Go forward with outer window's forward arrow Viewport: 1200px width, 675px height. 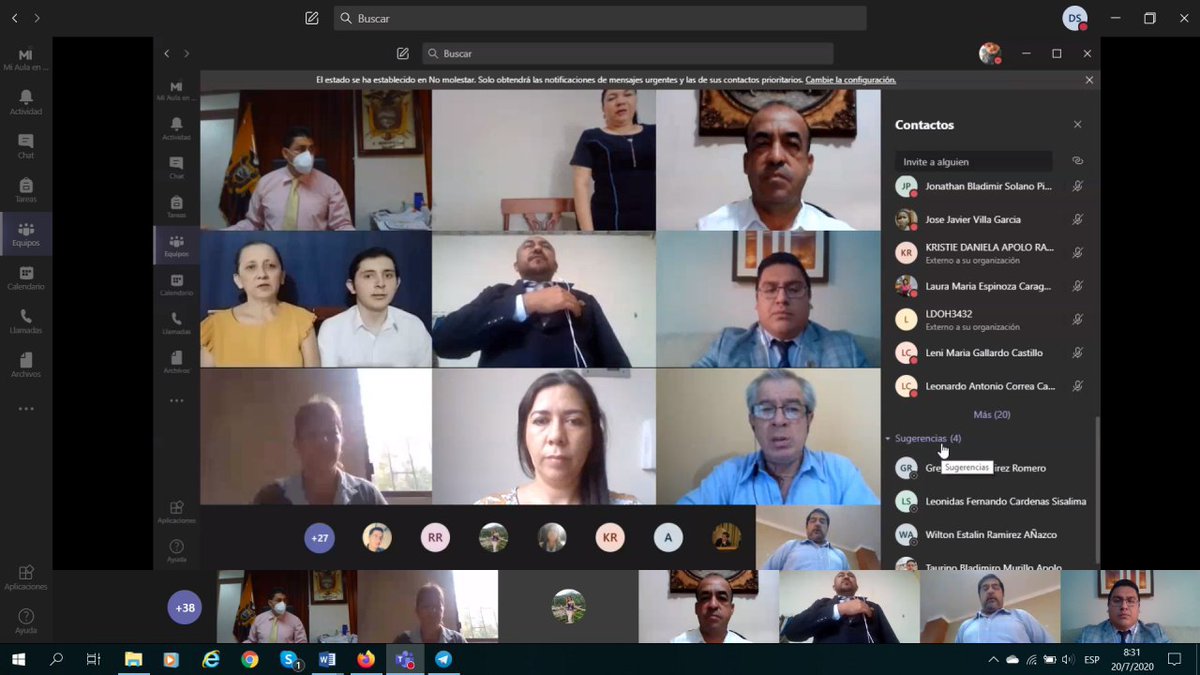click(x=37, y=18)
